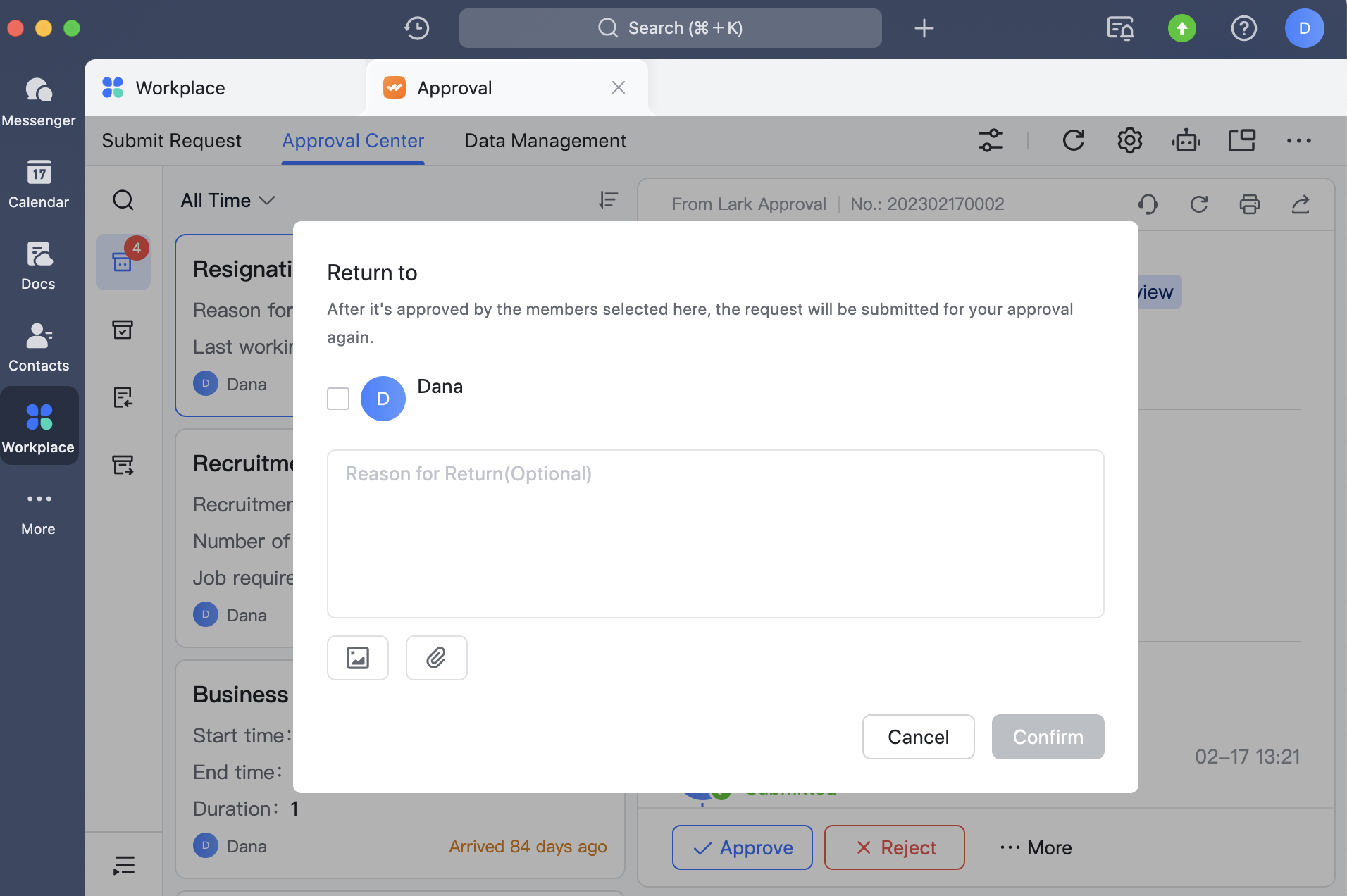Select the pending approvals inbox with badge 4

point(123,262)
